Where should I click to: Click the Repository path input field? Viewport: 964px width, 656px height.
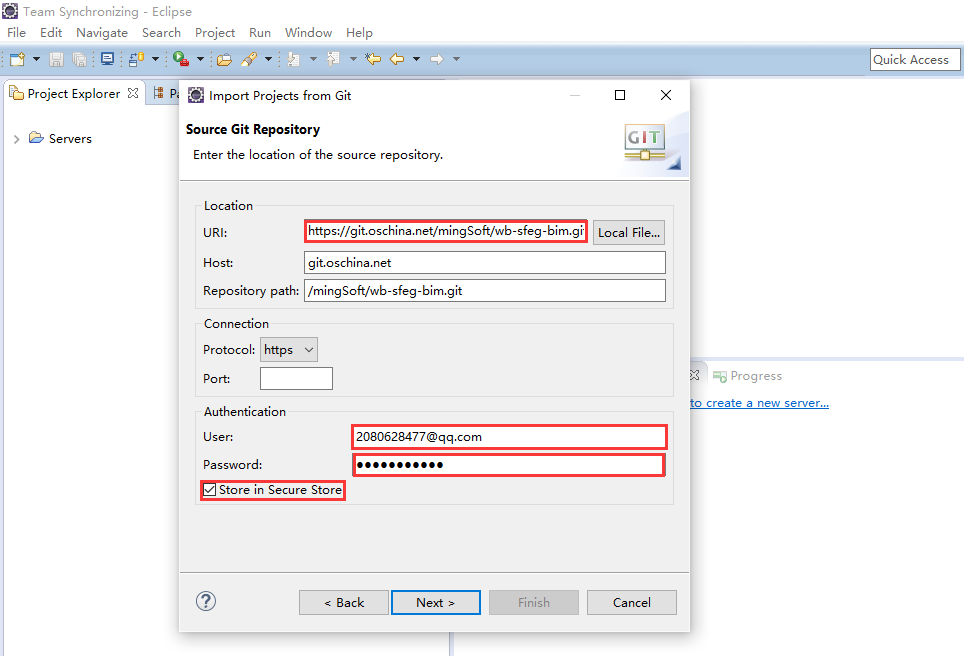[484, 291]
